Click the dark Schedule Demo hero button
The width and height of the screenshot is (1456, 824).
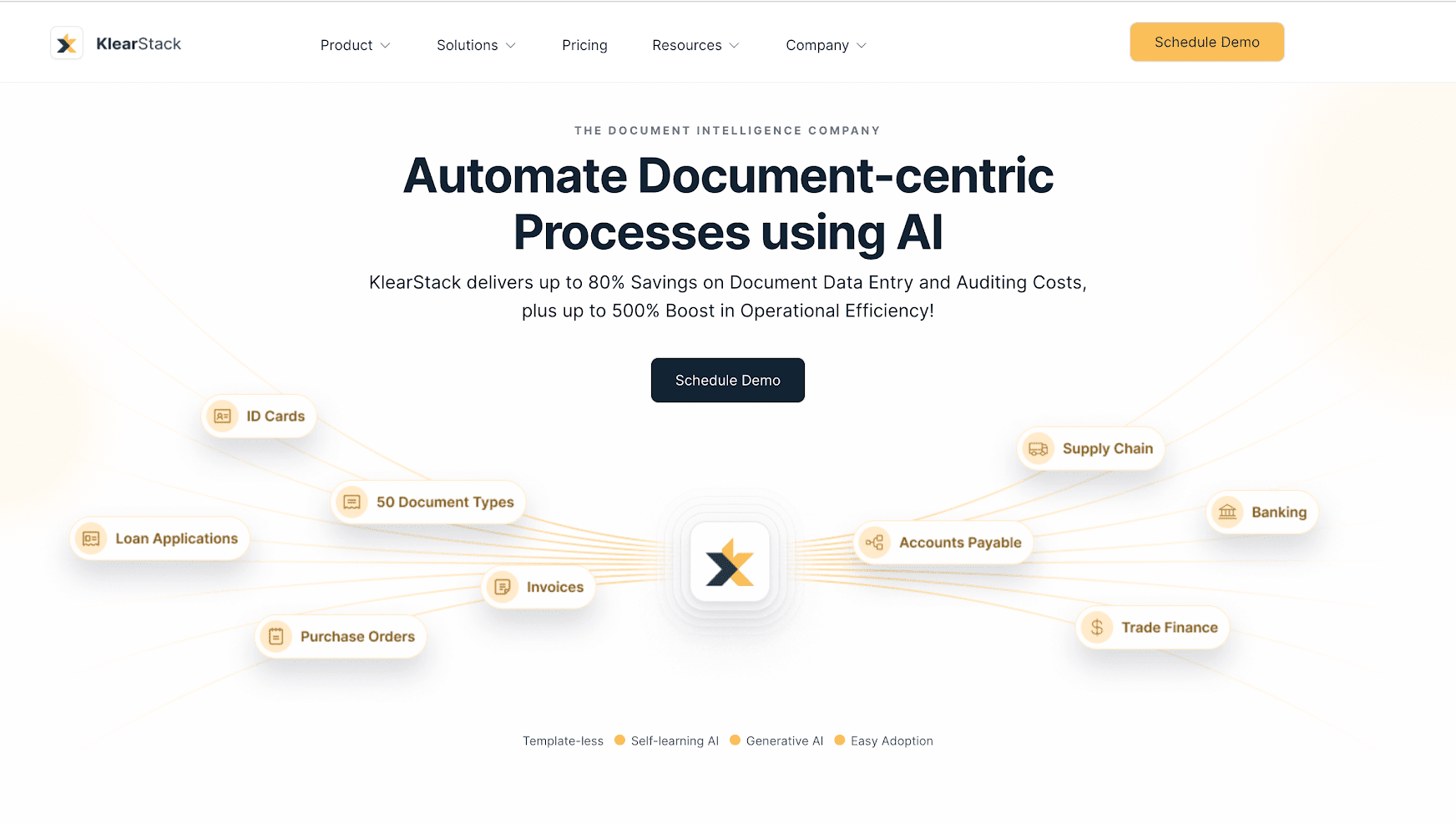(x=728, y=380)
